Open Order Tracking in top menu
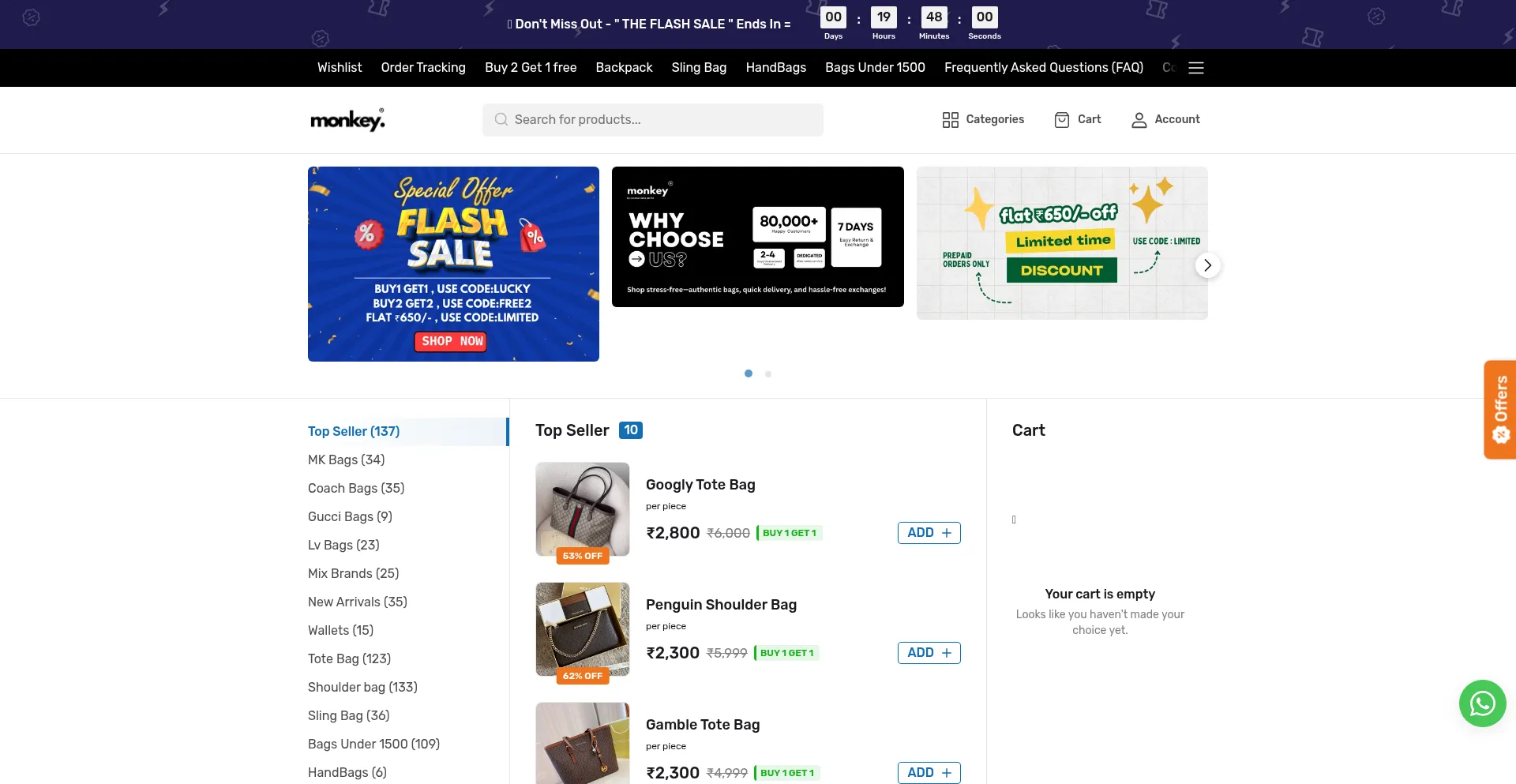The height and width of the screenshot is (784, 1516). [423, 68]
